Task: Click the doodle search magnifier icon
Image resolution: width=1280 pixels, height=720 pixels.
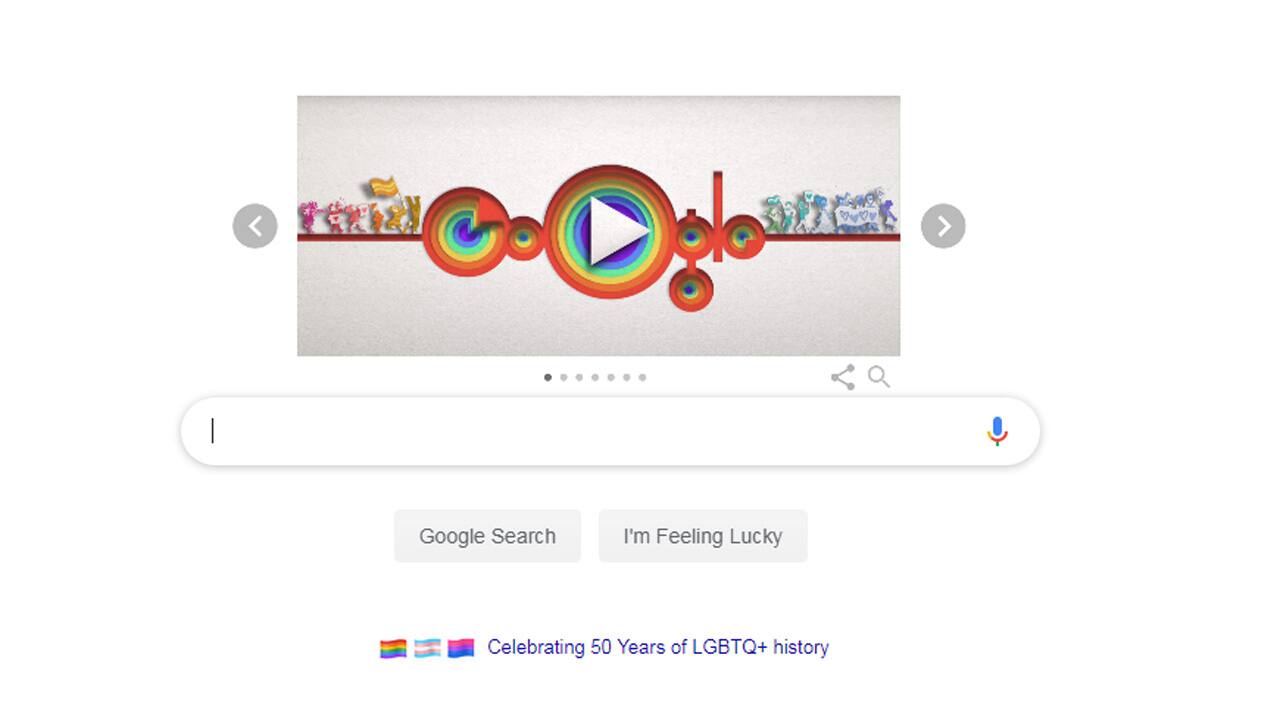Action: 878,377
